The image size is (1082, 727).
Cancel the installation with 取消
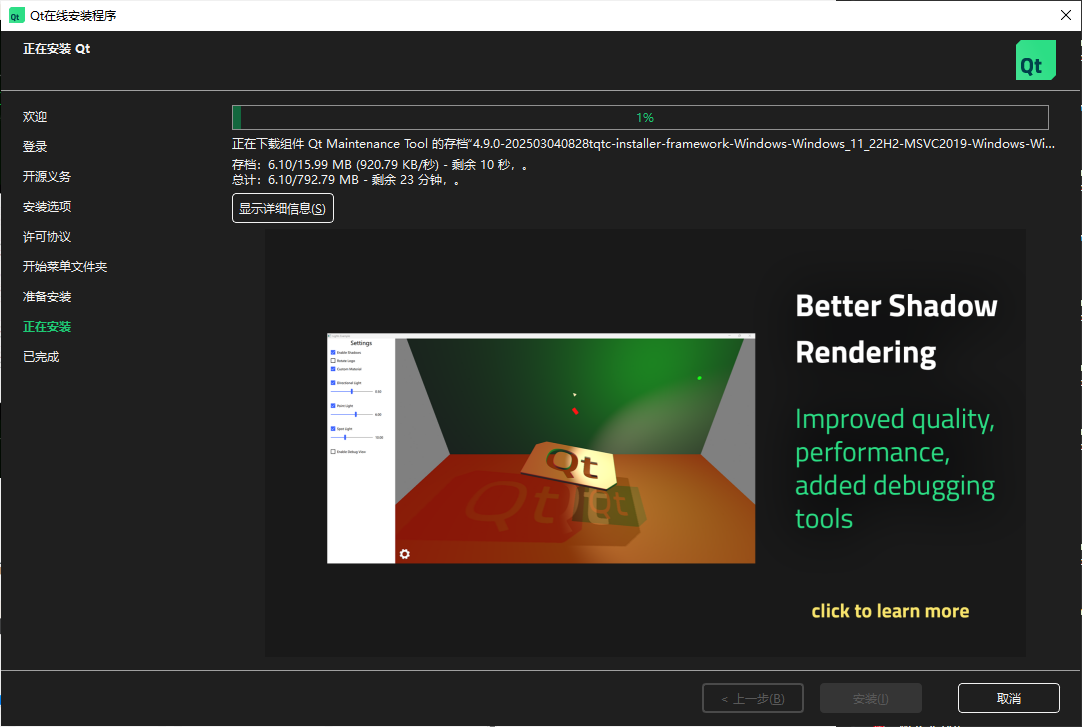[1009, 698]
